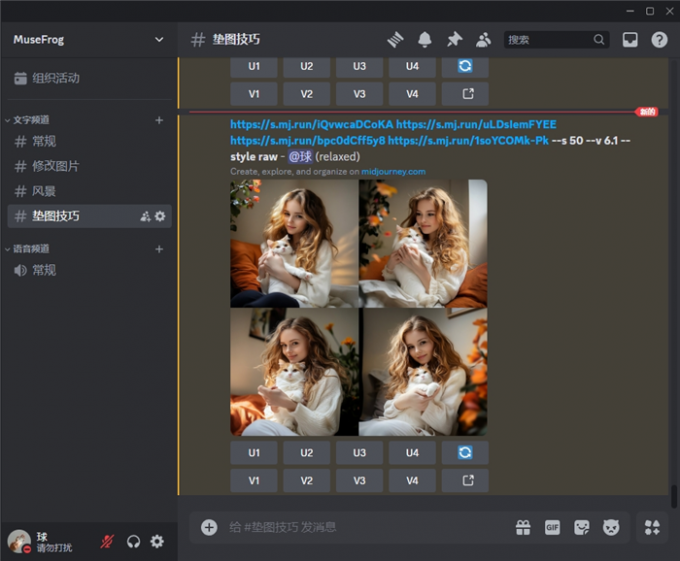Click open-in-web icon under lower grid
Viewport: 680px width, 561px height.
click(465, 480)
